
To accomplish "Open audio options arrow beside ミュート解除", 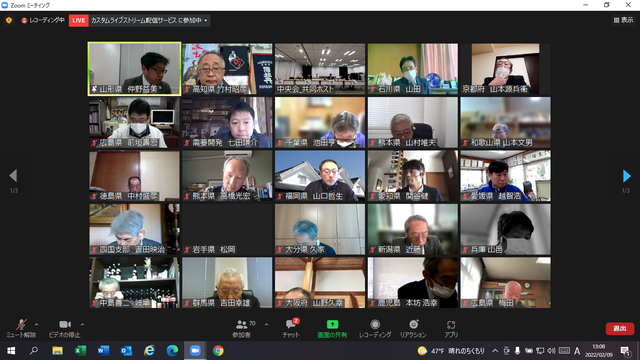I will point(36,325).
